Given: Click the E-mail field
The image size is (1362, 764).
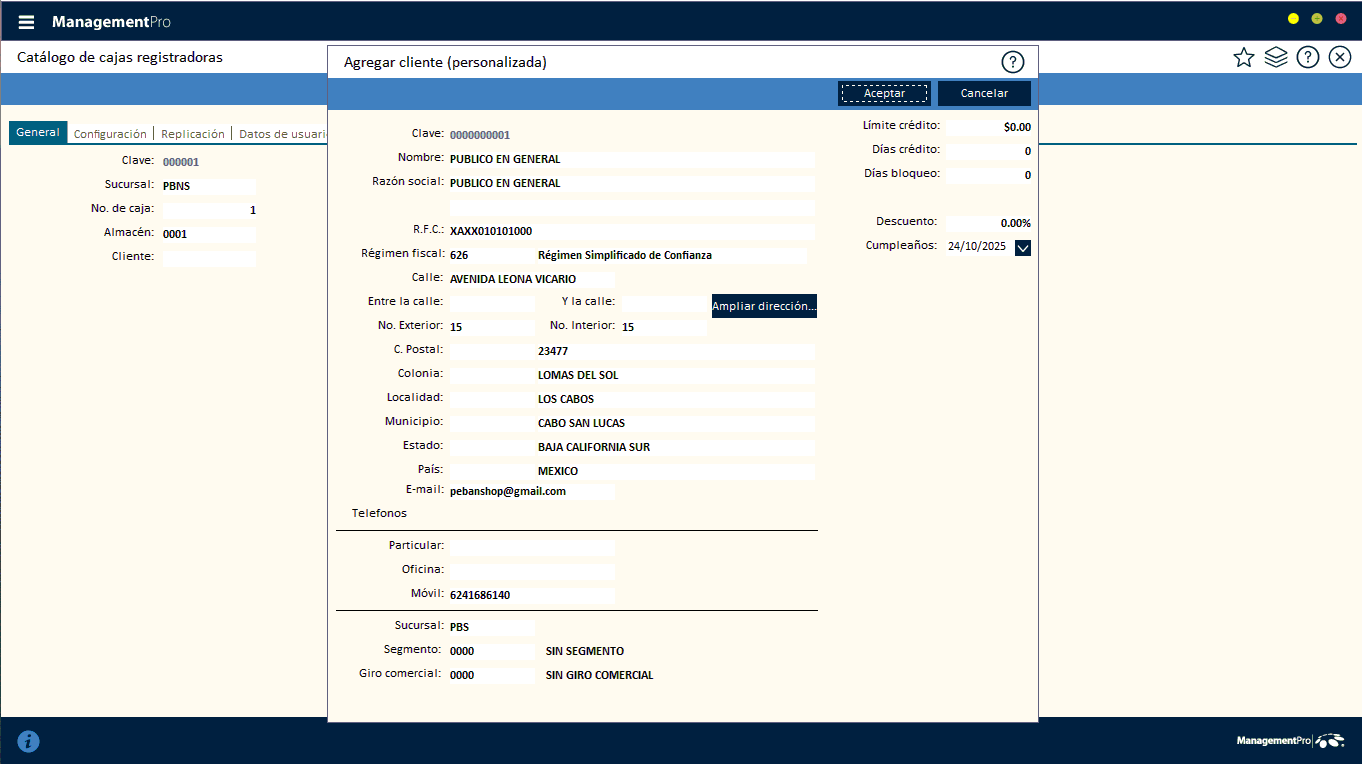Looking at the screenshot, I should (531, 491).
